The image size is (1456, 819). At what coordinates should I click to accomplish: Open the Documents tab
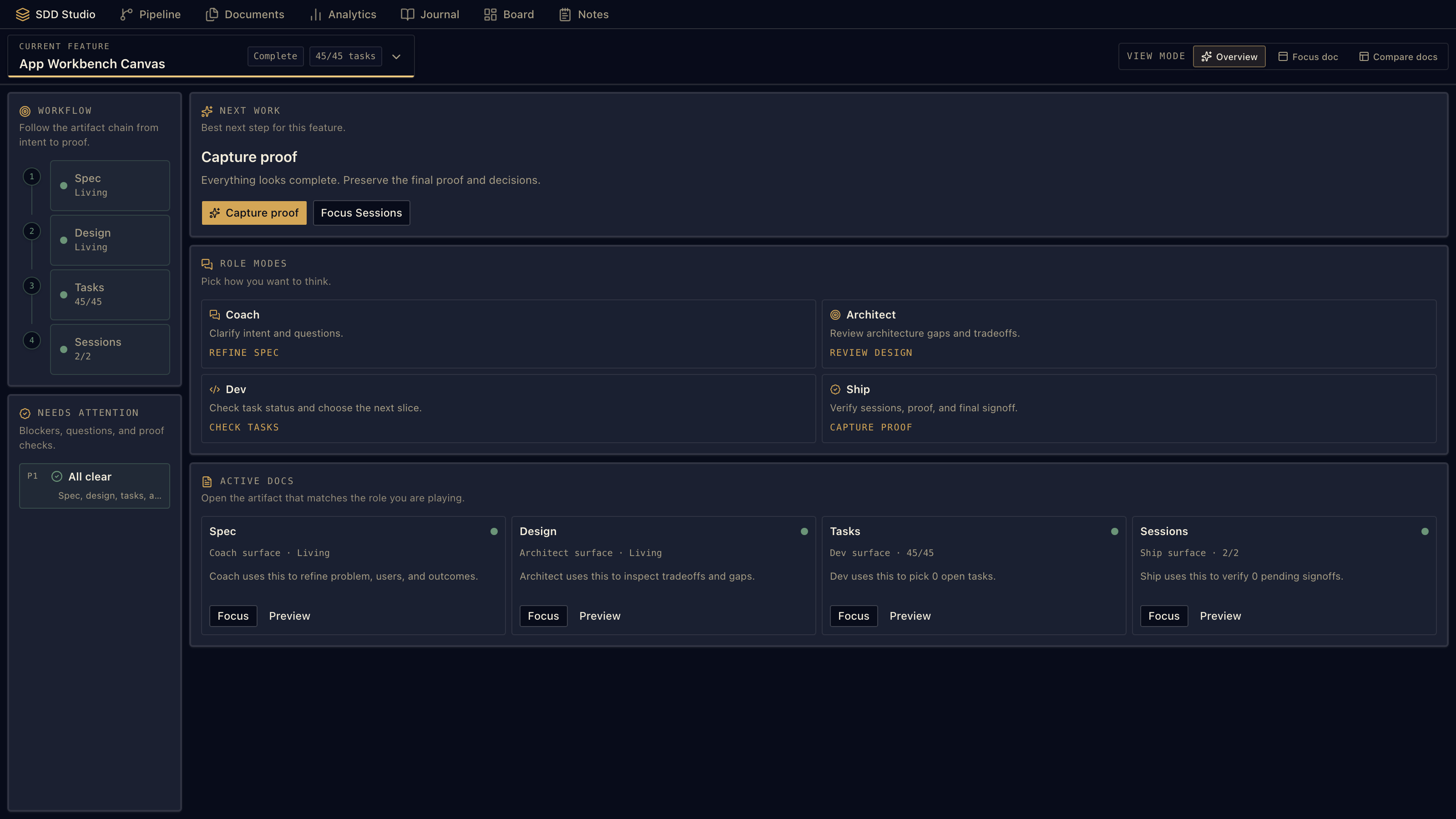pyautogui.click(x=245, y=15)
